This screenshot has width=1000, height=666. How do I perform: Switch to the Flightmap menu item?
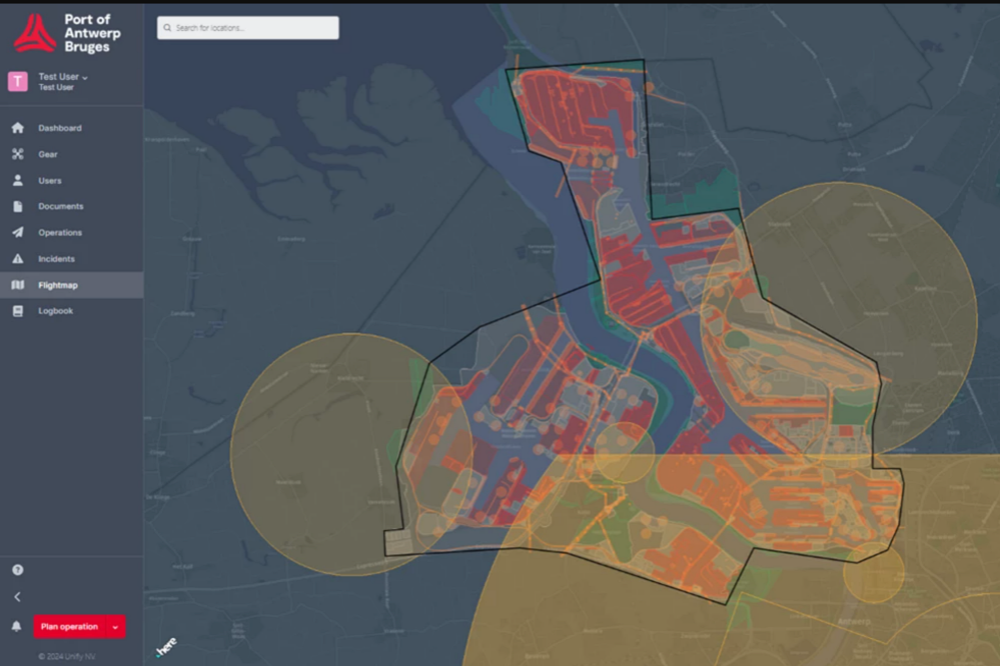pyautogui.click(x=58, y=285)
